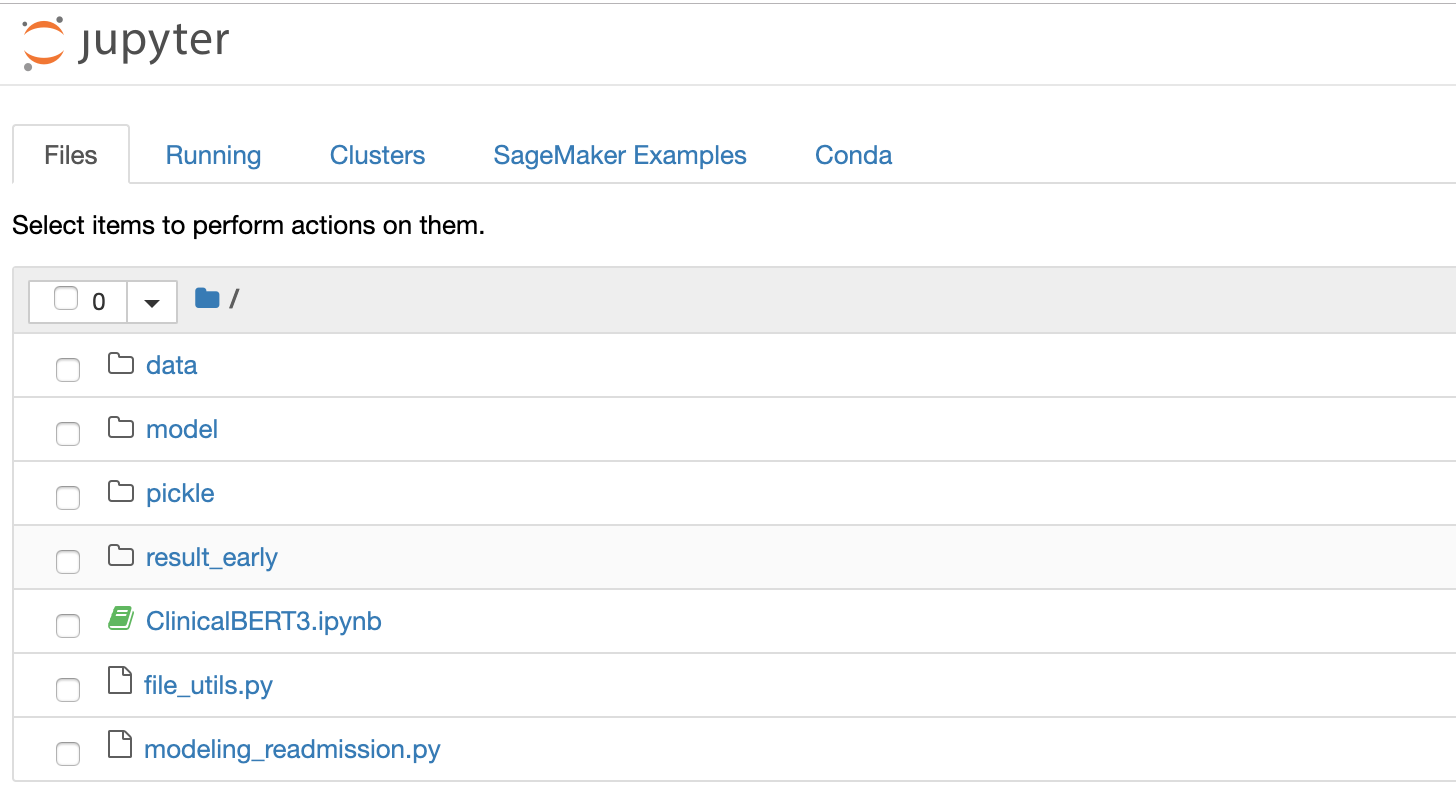Open the SageMaker Examples tab
1456x796 pixels.
click(x=620, y=155)
